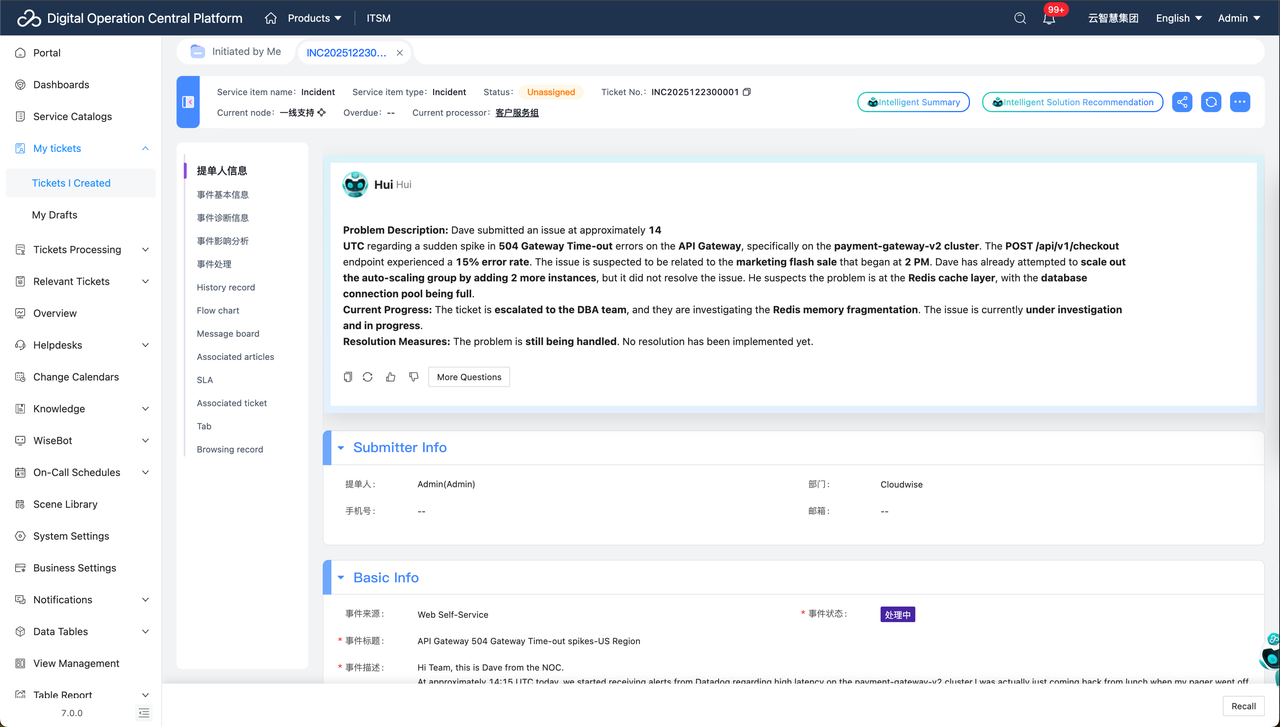Click the Intelligent Summary button
Image resolution: width=1280 pixels, height=727 pixels.
pyautogui.click(x=913, y=101)
